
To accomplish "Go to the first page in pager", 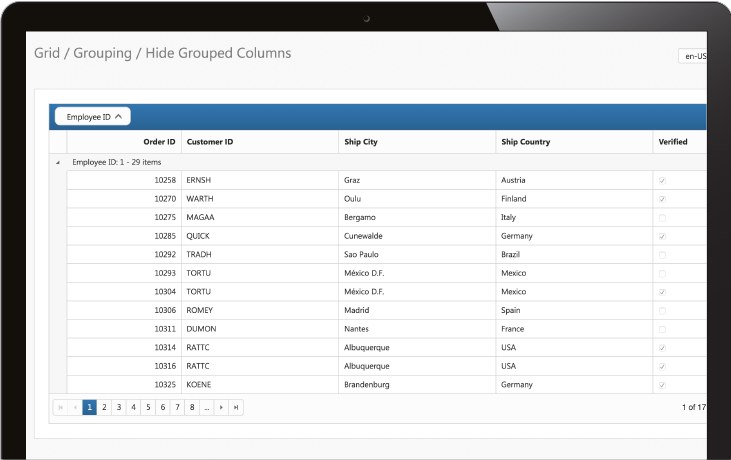I will [x=60, y=408].
